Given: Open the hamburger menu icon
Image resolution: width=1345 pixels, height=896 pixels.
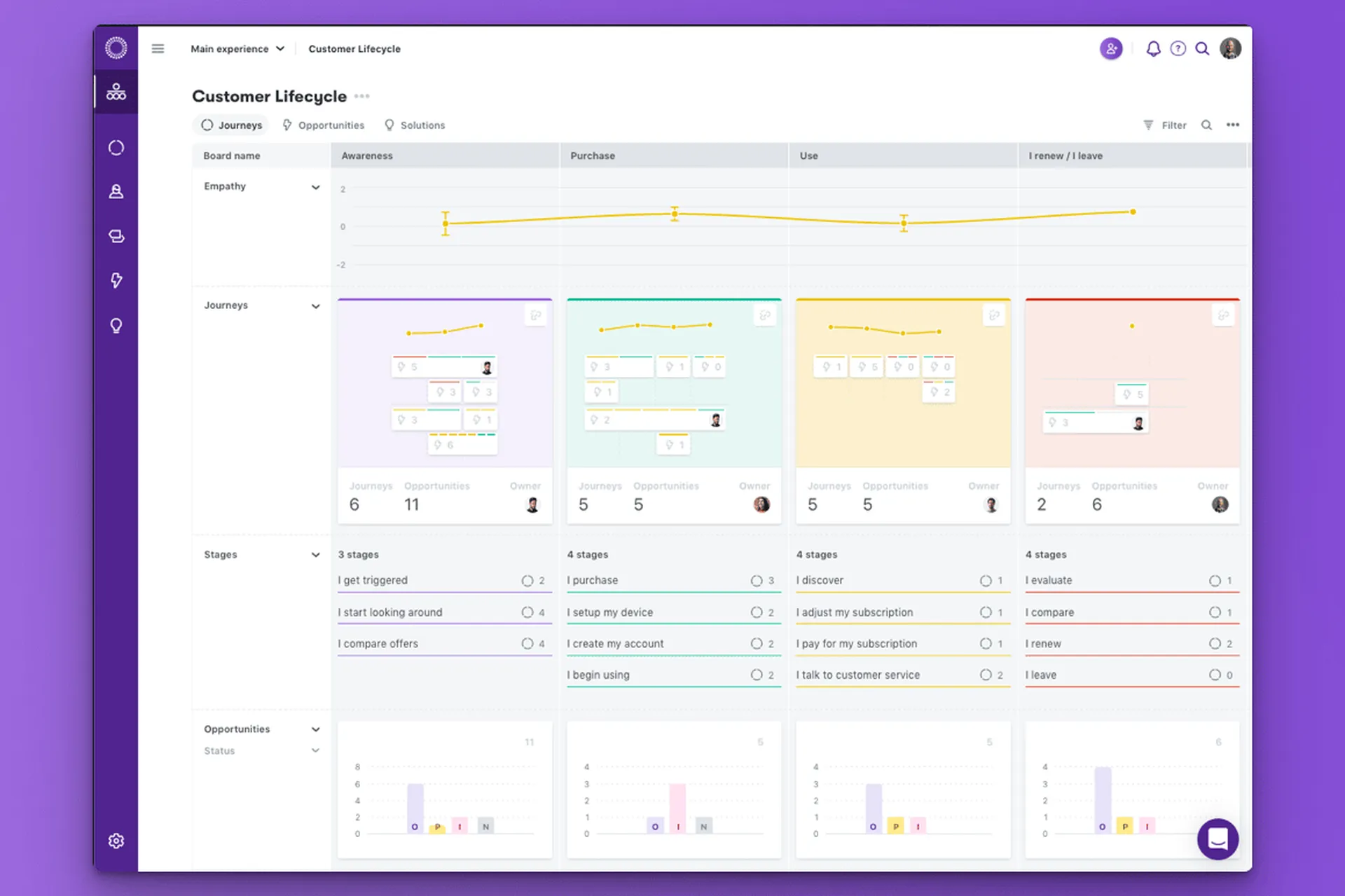Looking at the screenshot, I should 158,48.
